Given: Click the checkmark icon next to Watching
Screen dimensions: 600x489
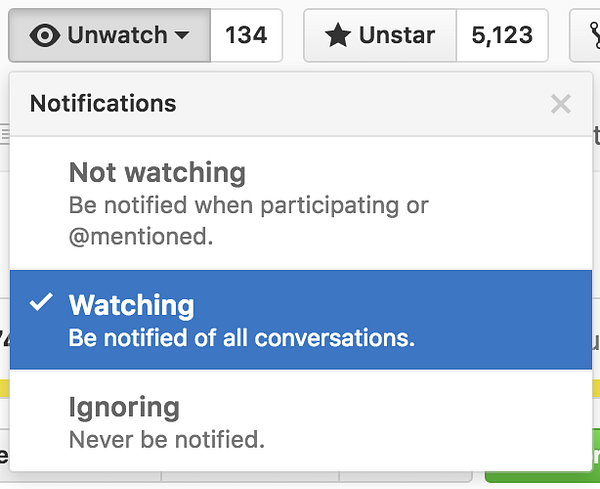Looking at the screenshot, I should pyautogui.click(x=41, y=302).
